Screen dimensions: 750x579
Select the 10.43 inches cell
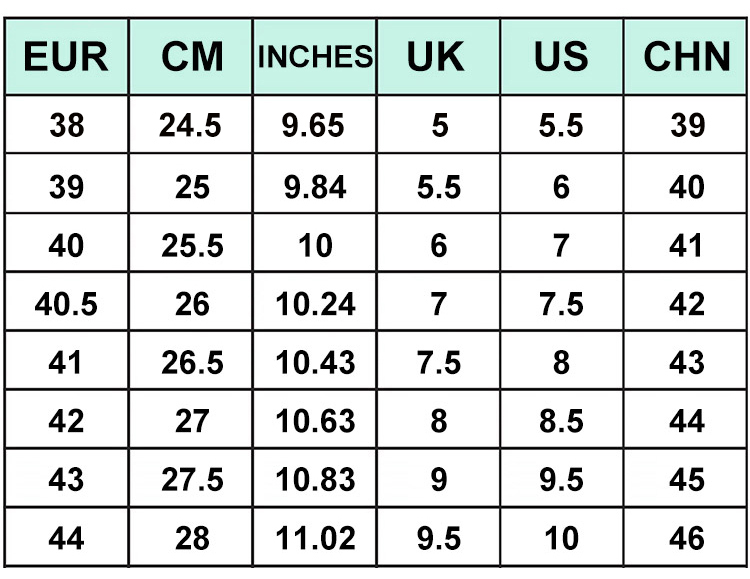315,362
